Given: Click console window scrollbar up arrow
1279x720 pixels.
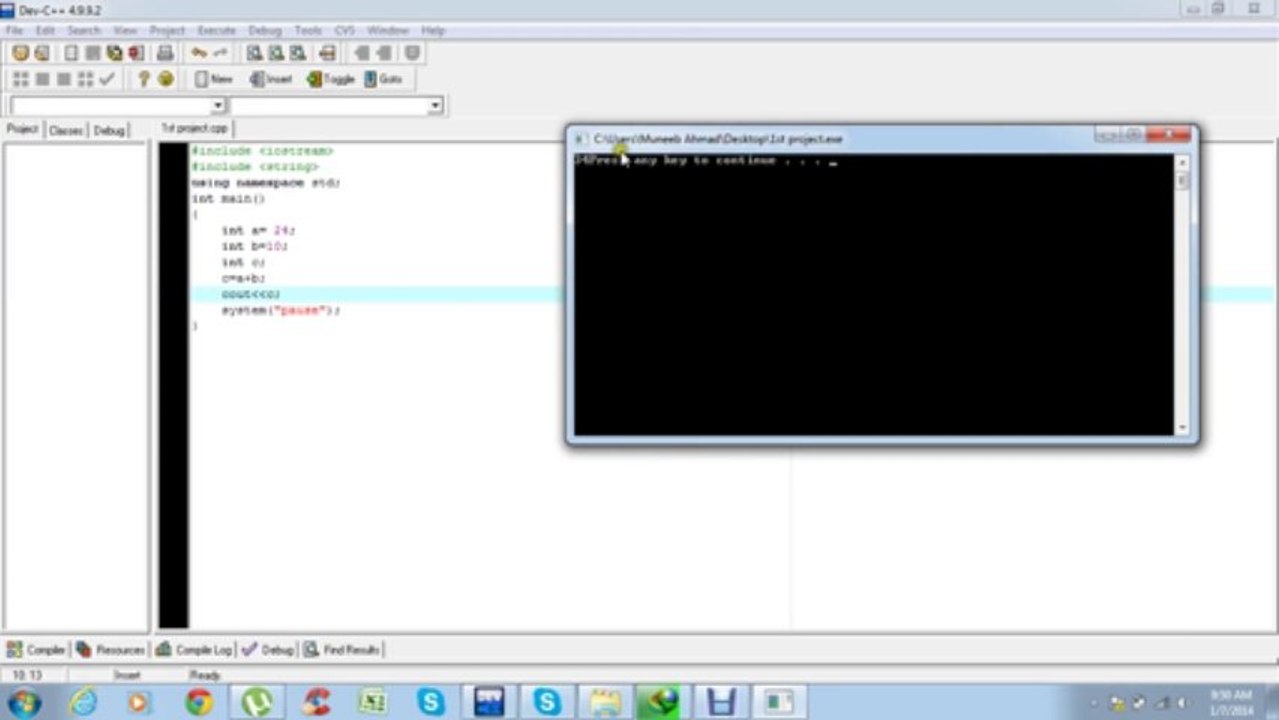Looking at the screenshot, I should click(1182, 162).
